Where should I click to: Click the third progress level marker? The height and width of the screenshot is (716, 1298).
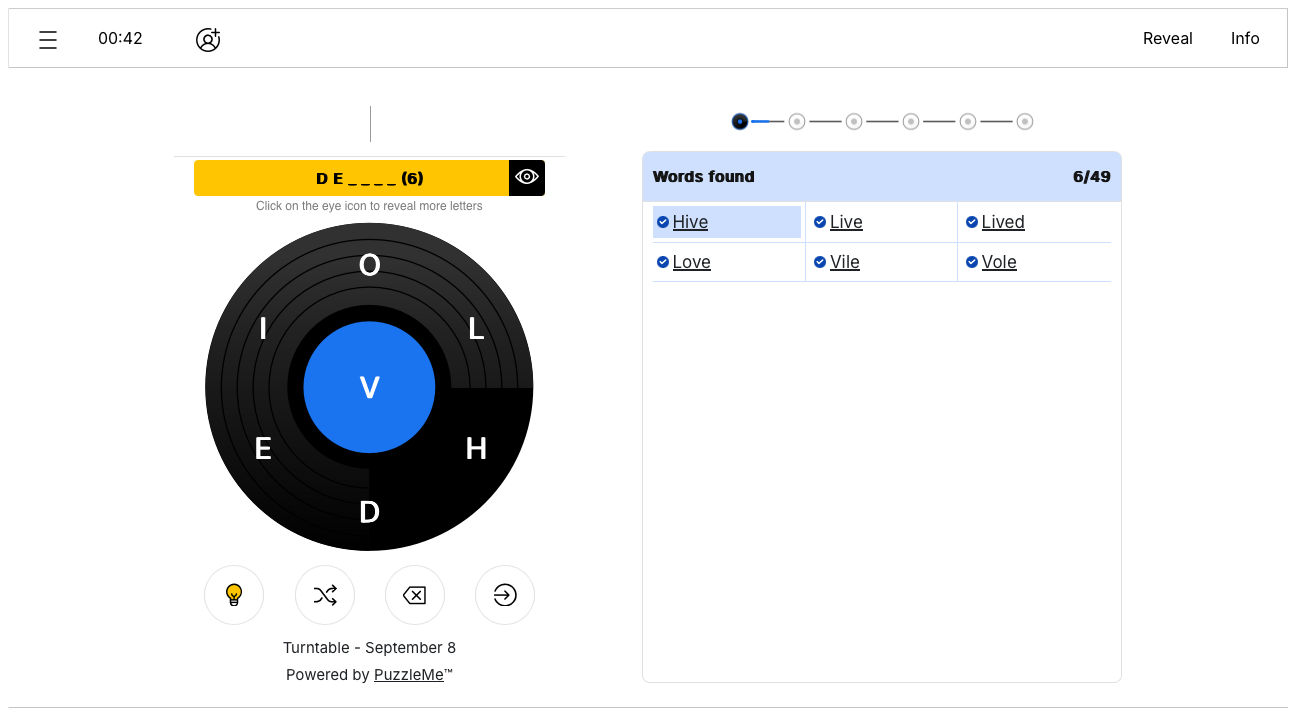[x=854, y=122]
